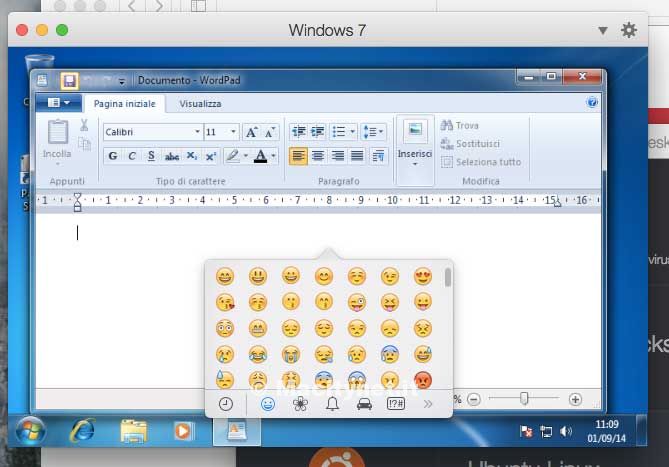
Task: Select the symbols emoji category
Action: [x=396, y=403]
